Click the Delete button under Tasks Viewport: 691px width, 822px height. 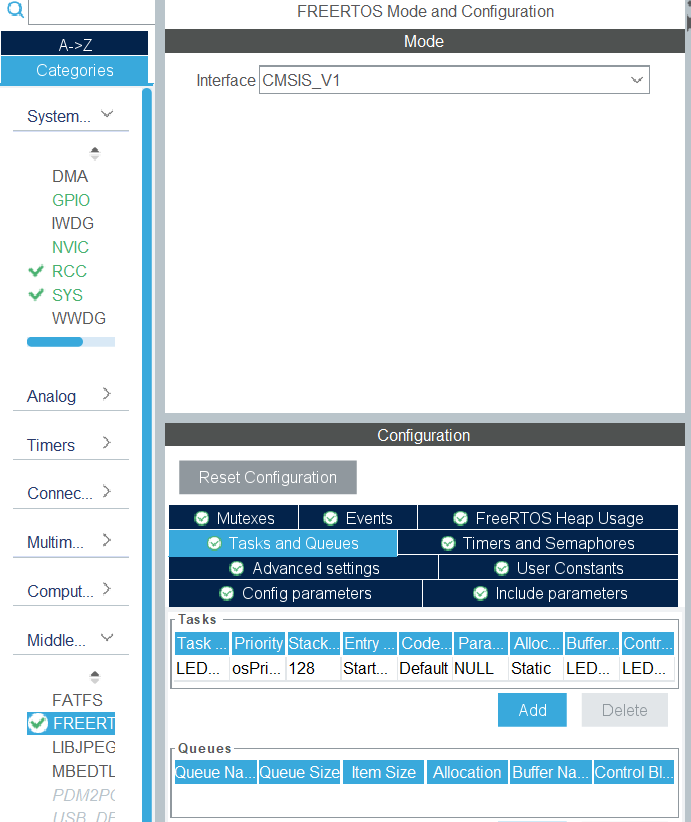coord(624,710)
